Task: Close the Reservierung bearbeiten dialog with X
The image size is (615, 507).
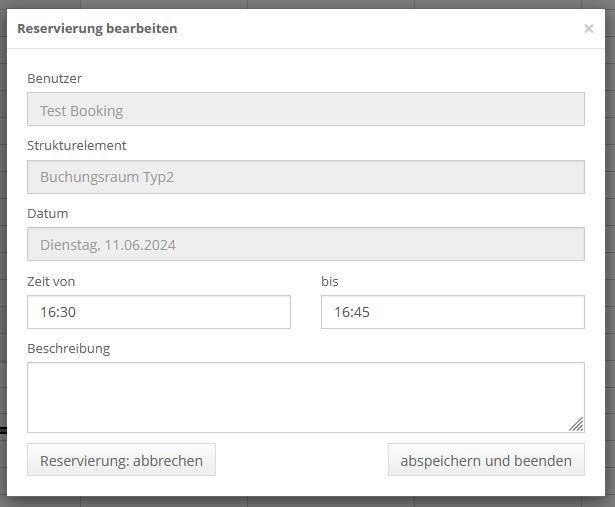Action: coord(589,29)
